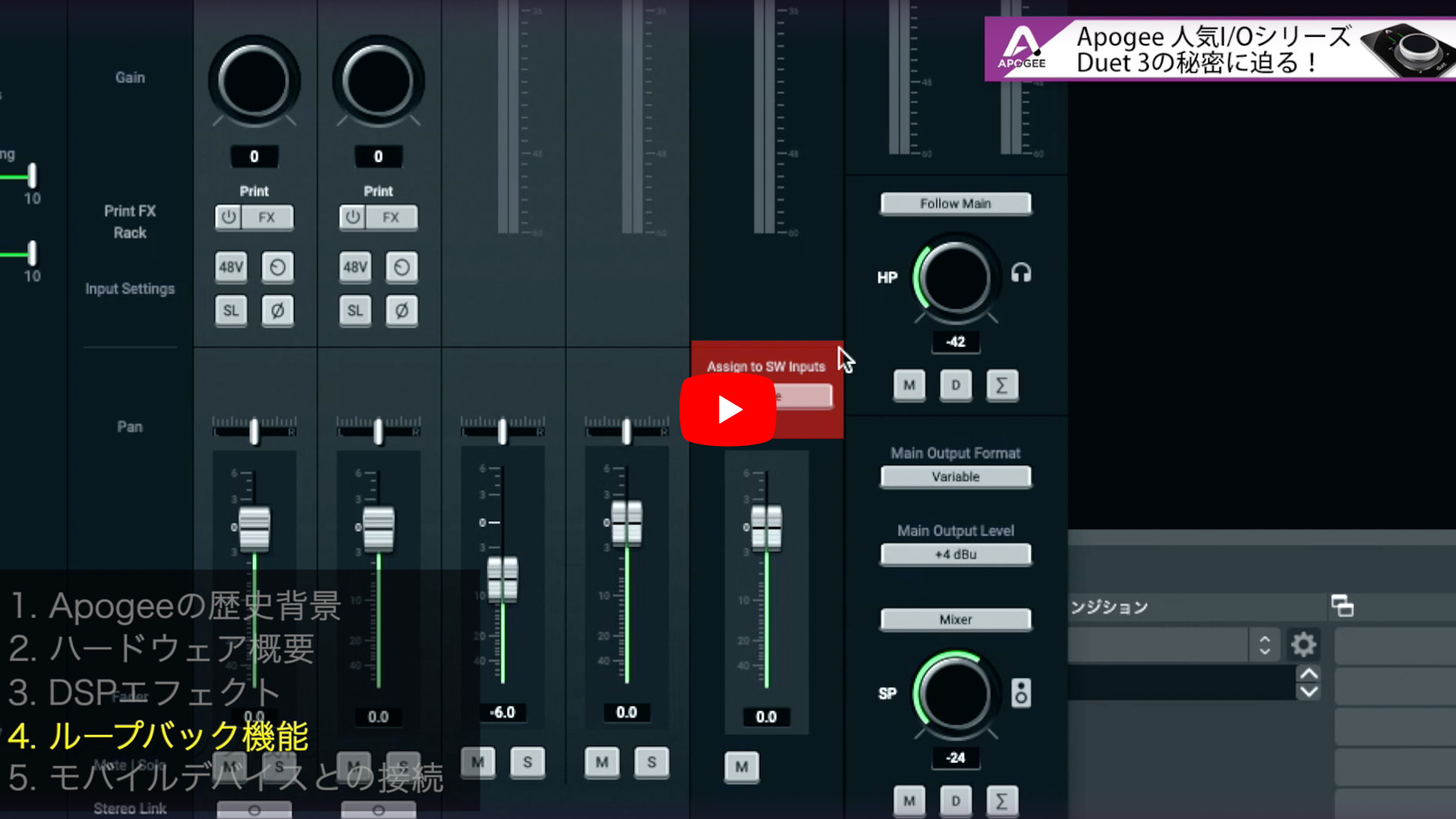Click the fourth channel pan slider
The height and width of the screenshot is (819, 1456).
[626, 430]
